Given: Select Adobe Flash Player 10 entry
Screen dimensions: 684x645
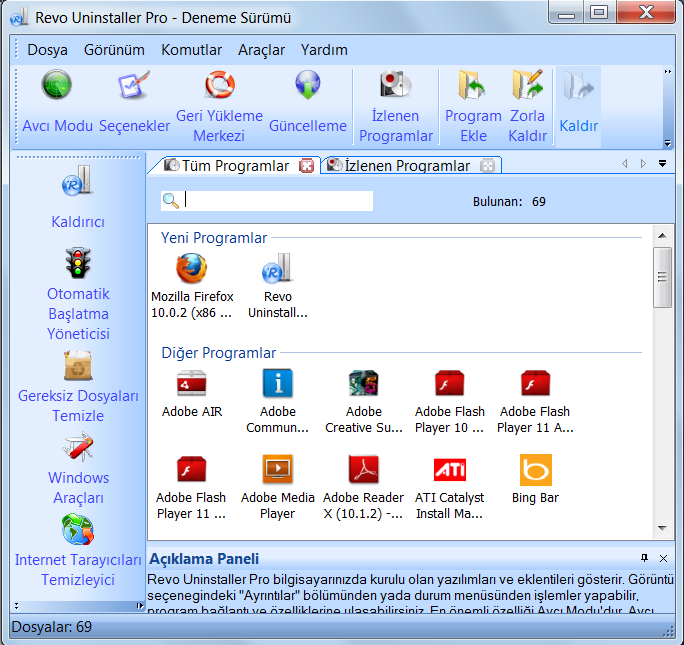Looking at the screenshot, I should coord(449,402).
